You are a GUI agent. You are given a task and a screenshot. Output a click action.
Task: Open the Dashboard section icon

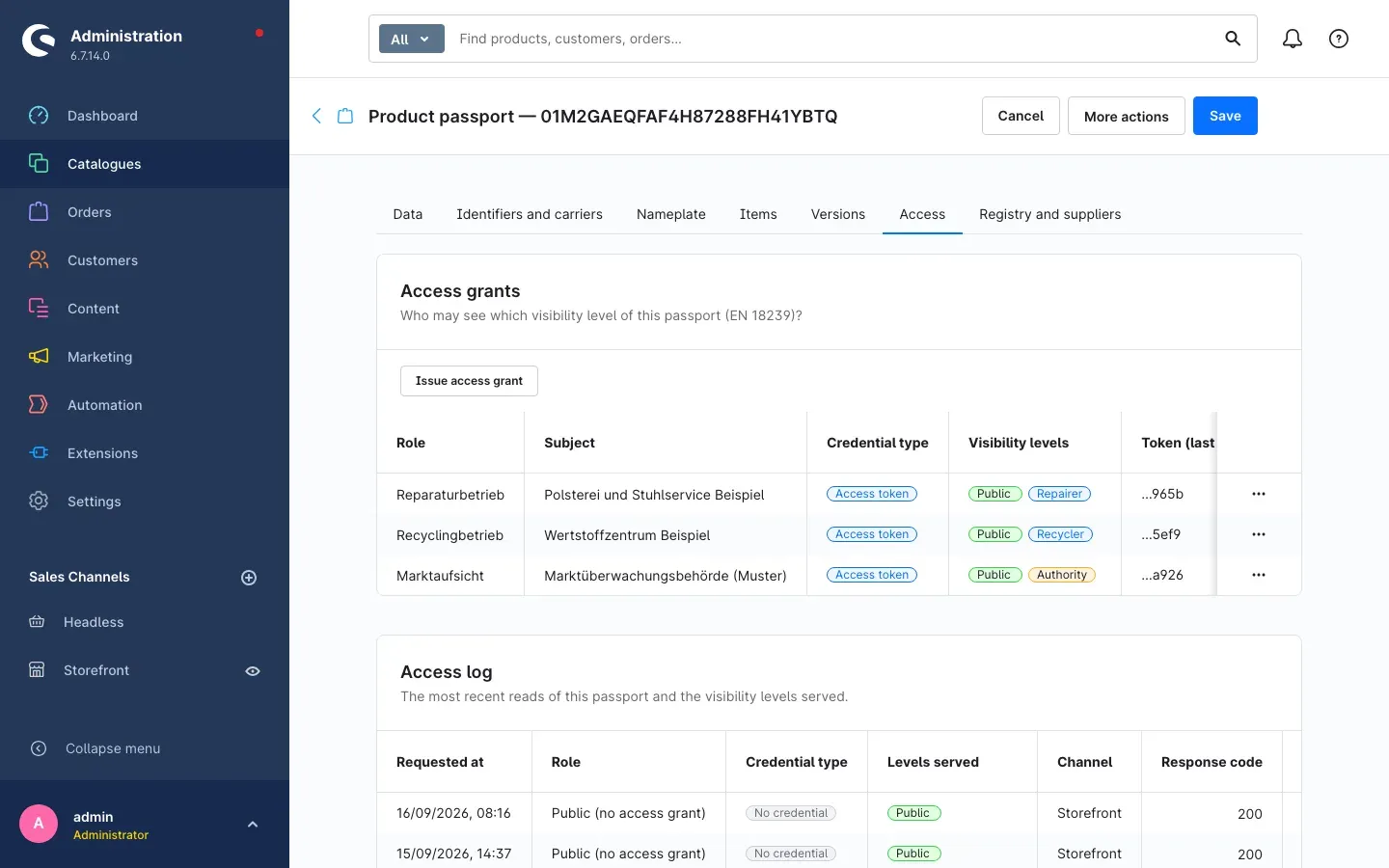click(x=39, y=116)
